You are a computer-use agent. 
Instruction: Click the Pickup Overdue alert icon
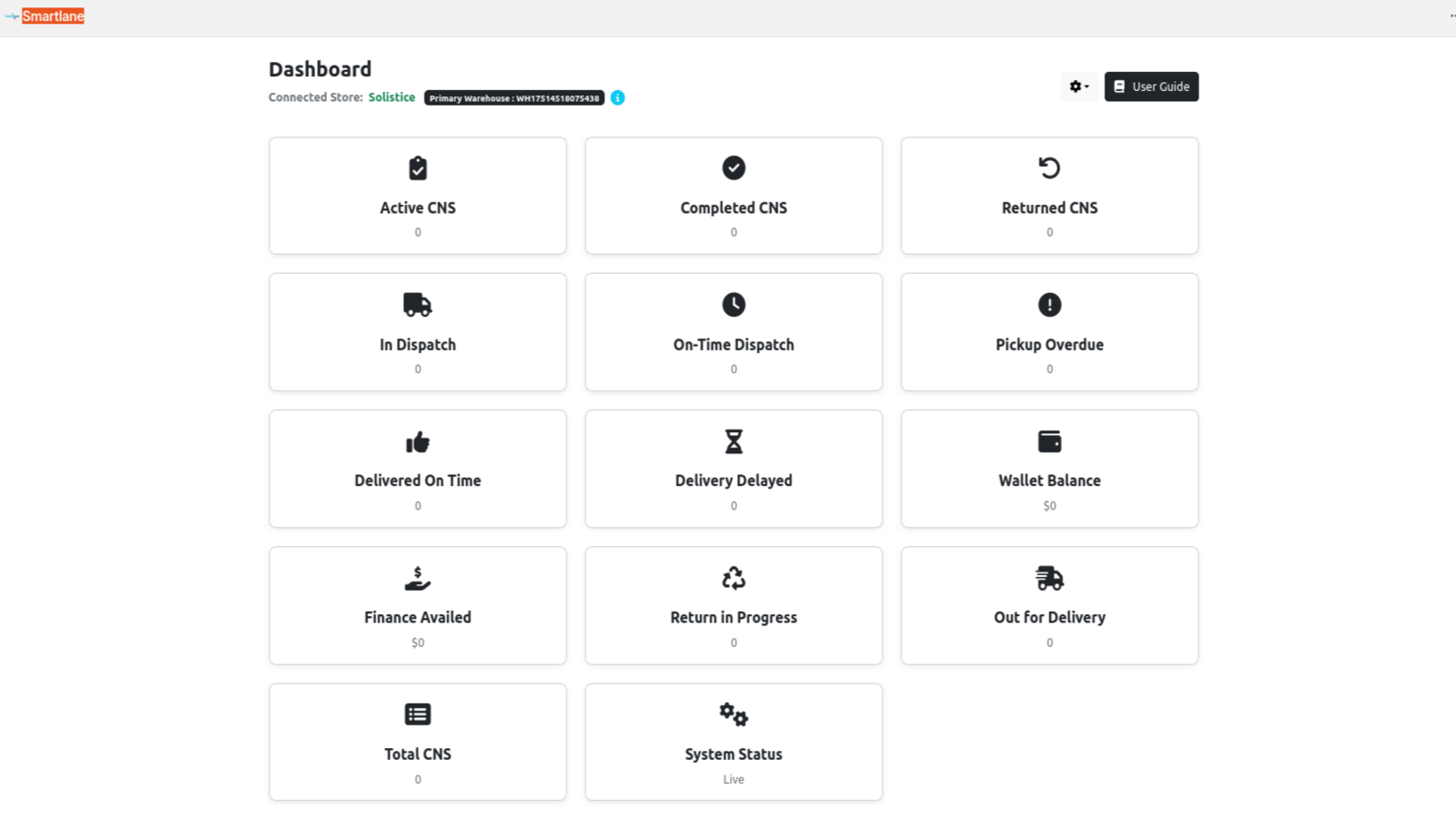point(1049,304)
